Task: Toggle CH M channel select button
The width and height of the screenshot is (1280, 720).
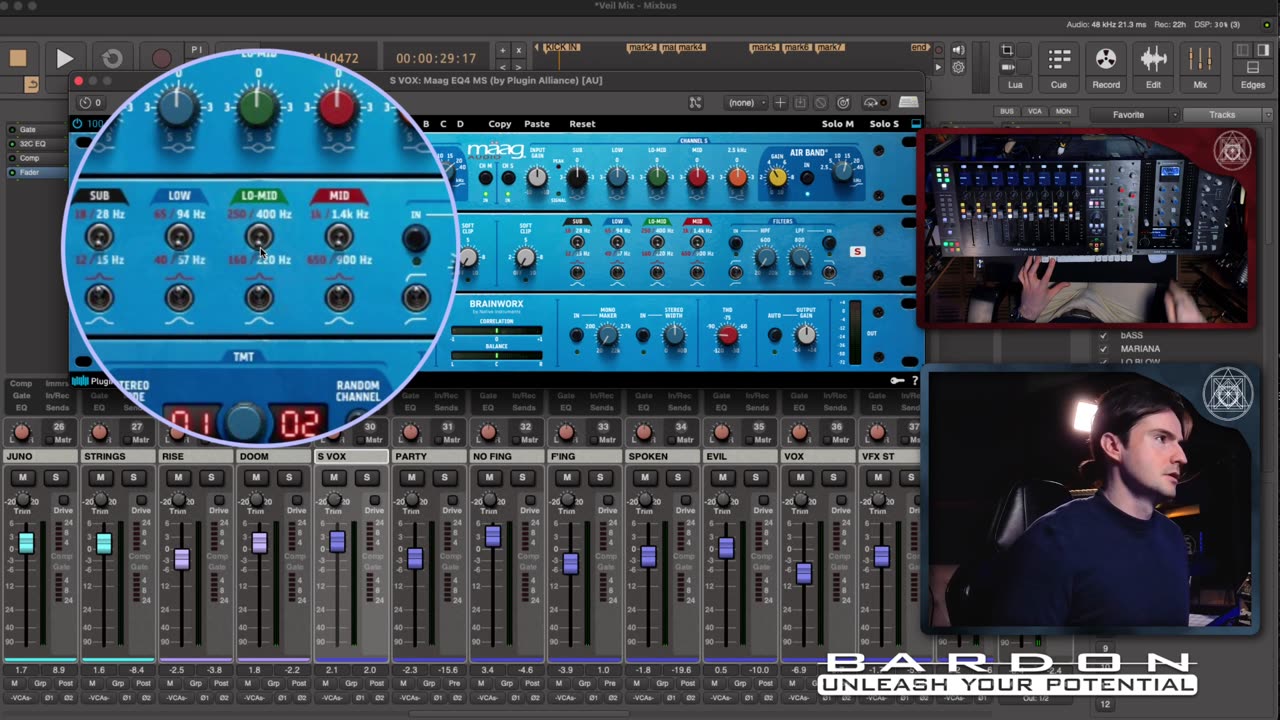Action: [485, 178]
